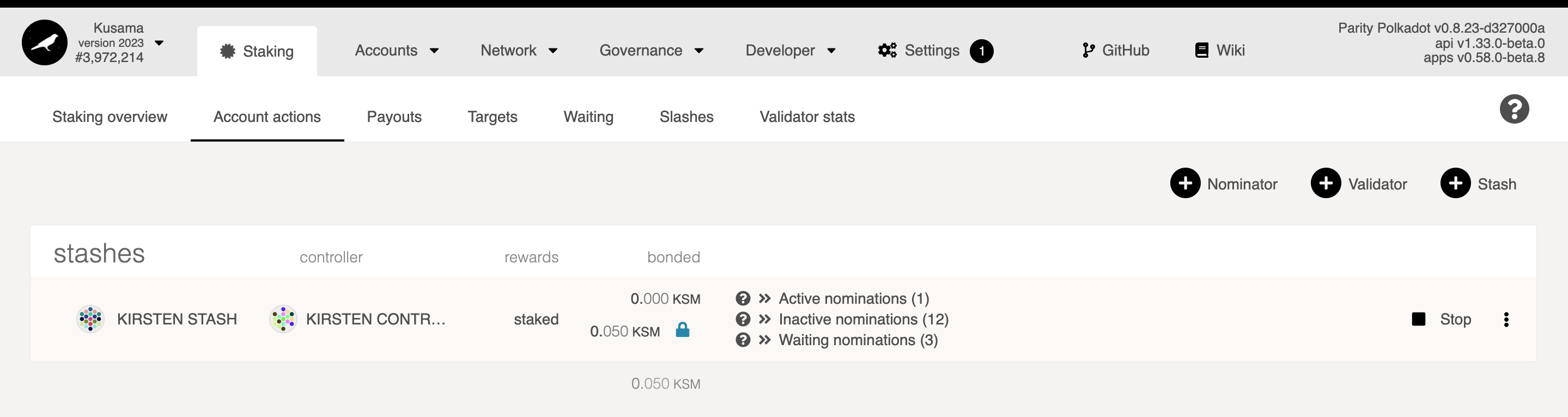
Task: Open the three-dot stash options menu
Action: click(x=1506, y=320)
